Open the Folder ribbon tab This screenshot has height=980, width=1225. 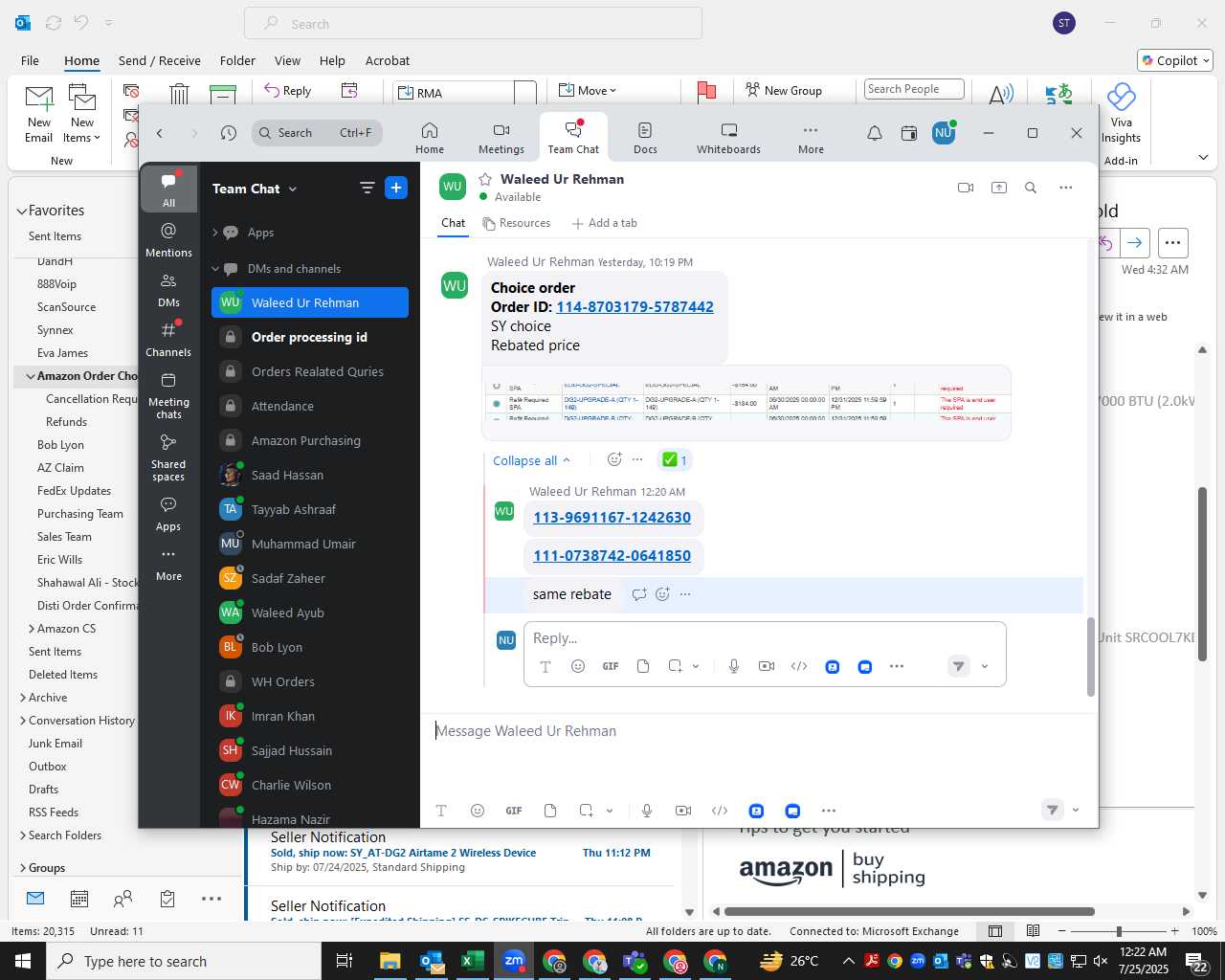coord(237,60)
